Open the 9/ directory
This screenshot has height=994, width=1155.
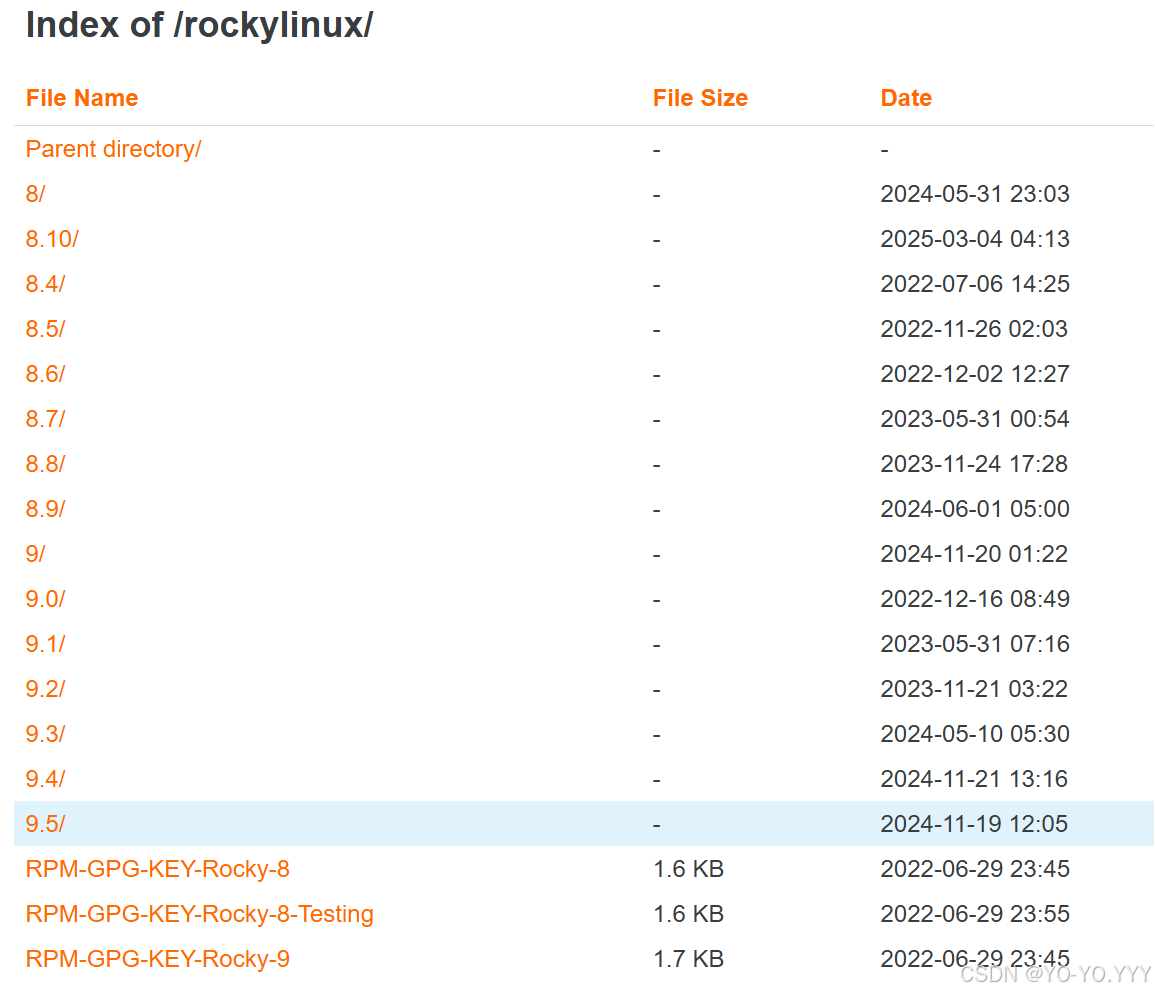click(x=35, y=553)
